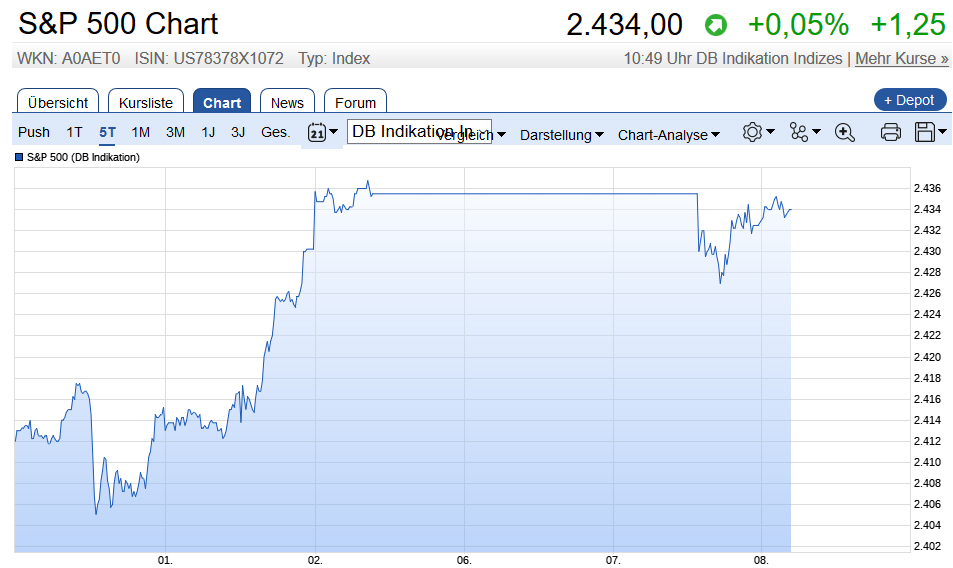Screen dimensions: 953x568
Task: Open the dropdown arrow beside the nodes icon
Action: tap(816, 131)
